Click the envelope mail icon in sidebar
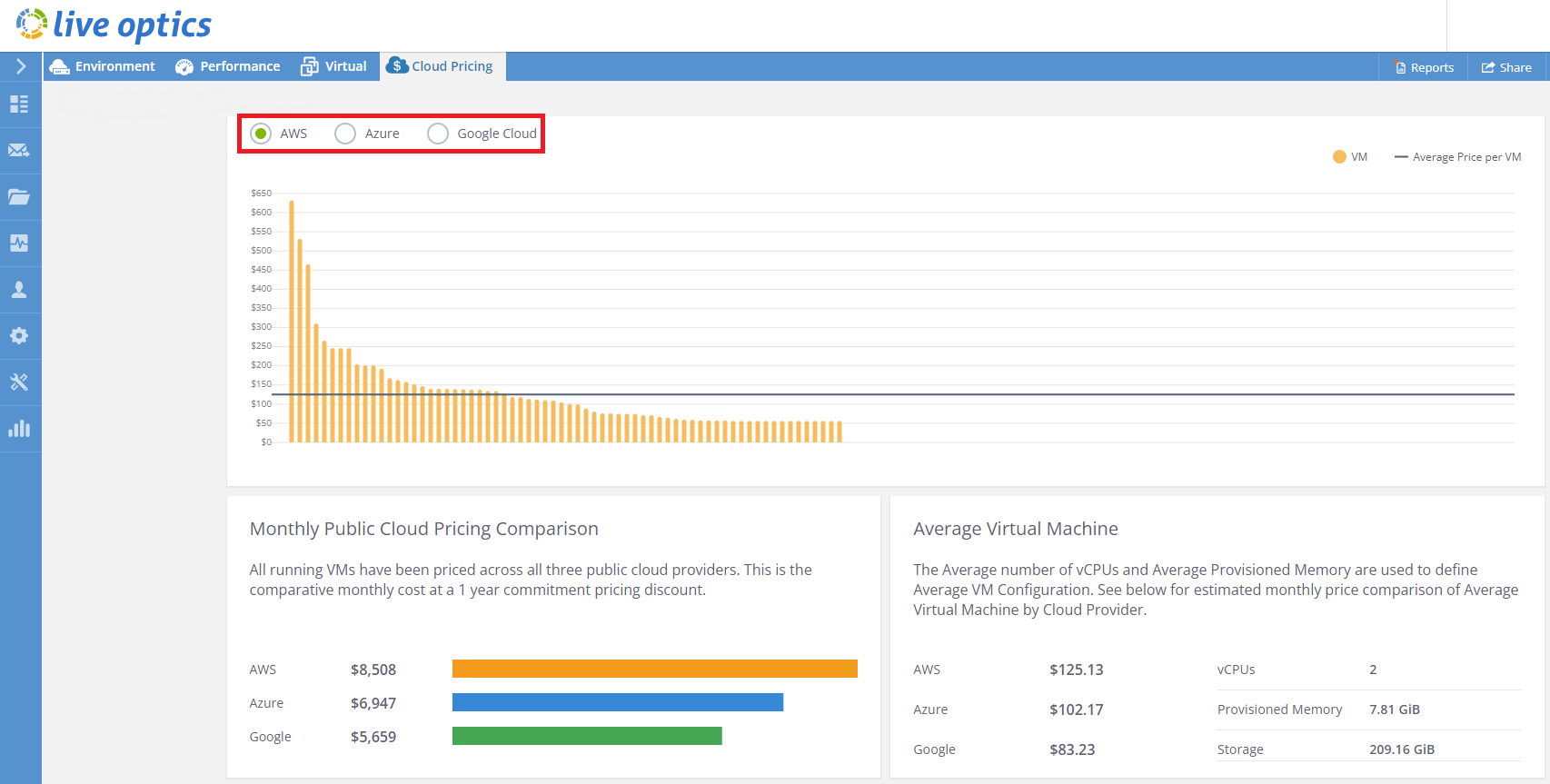 click(x=19, y=150)
